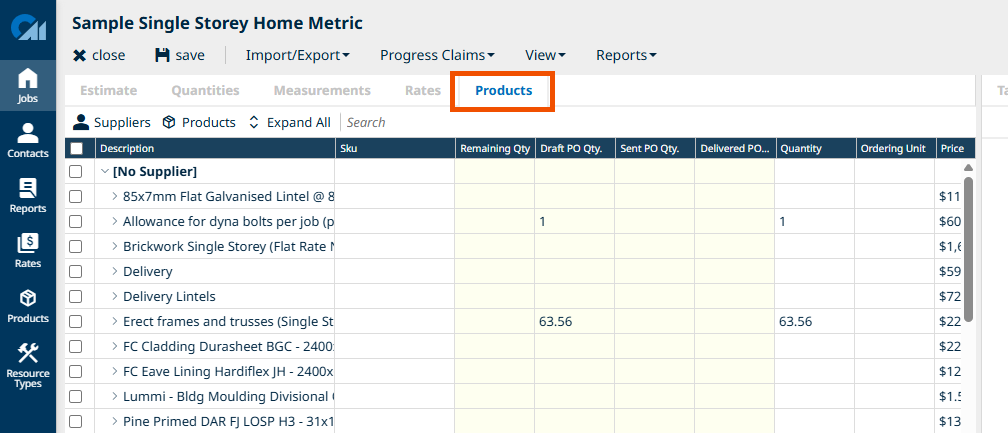Click the Quantity column header
This screenshot has width=1008, height=433.
814,148
